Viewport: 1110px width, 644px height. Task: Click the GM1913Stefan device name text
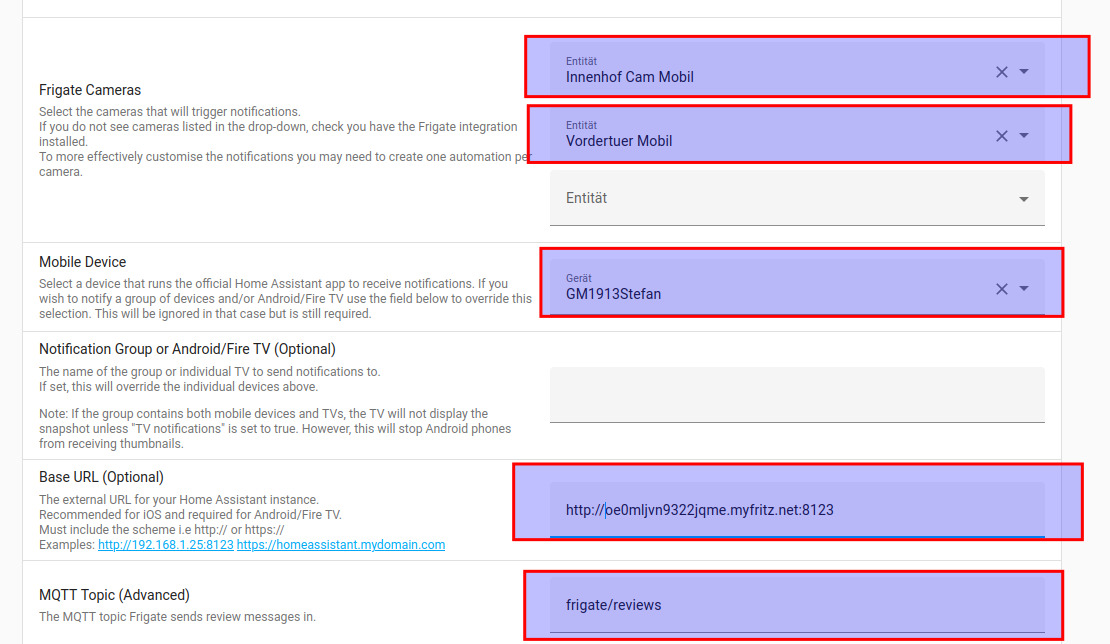tap(613, 294)
